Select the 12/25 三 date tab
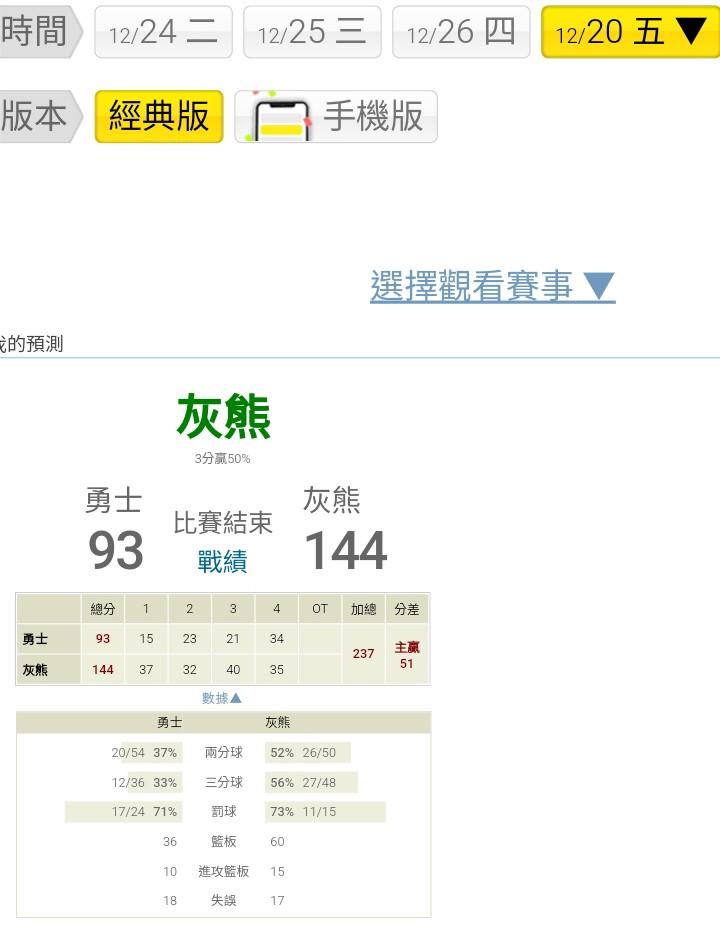720x925 pixels. click(312, 32)
